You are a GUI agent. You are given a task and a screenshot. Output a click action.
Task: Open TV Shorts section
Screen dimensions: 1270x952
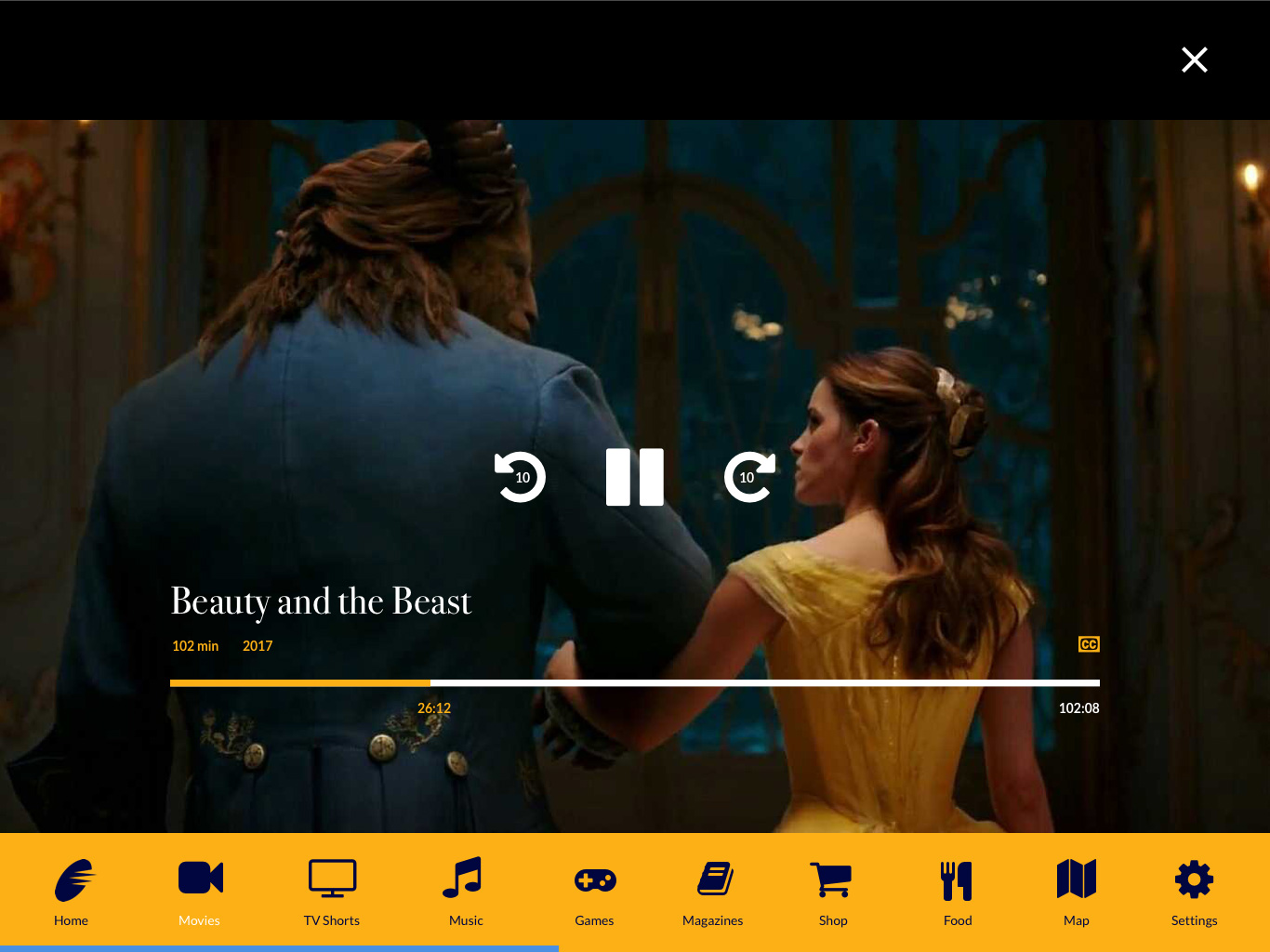coord(332,892)
